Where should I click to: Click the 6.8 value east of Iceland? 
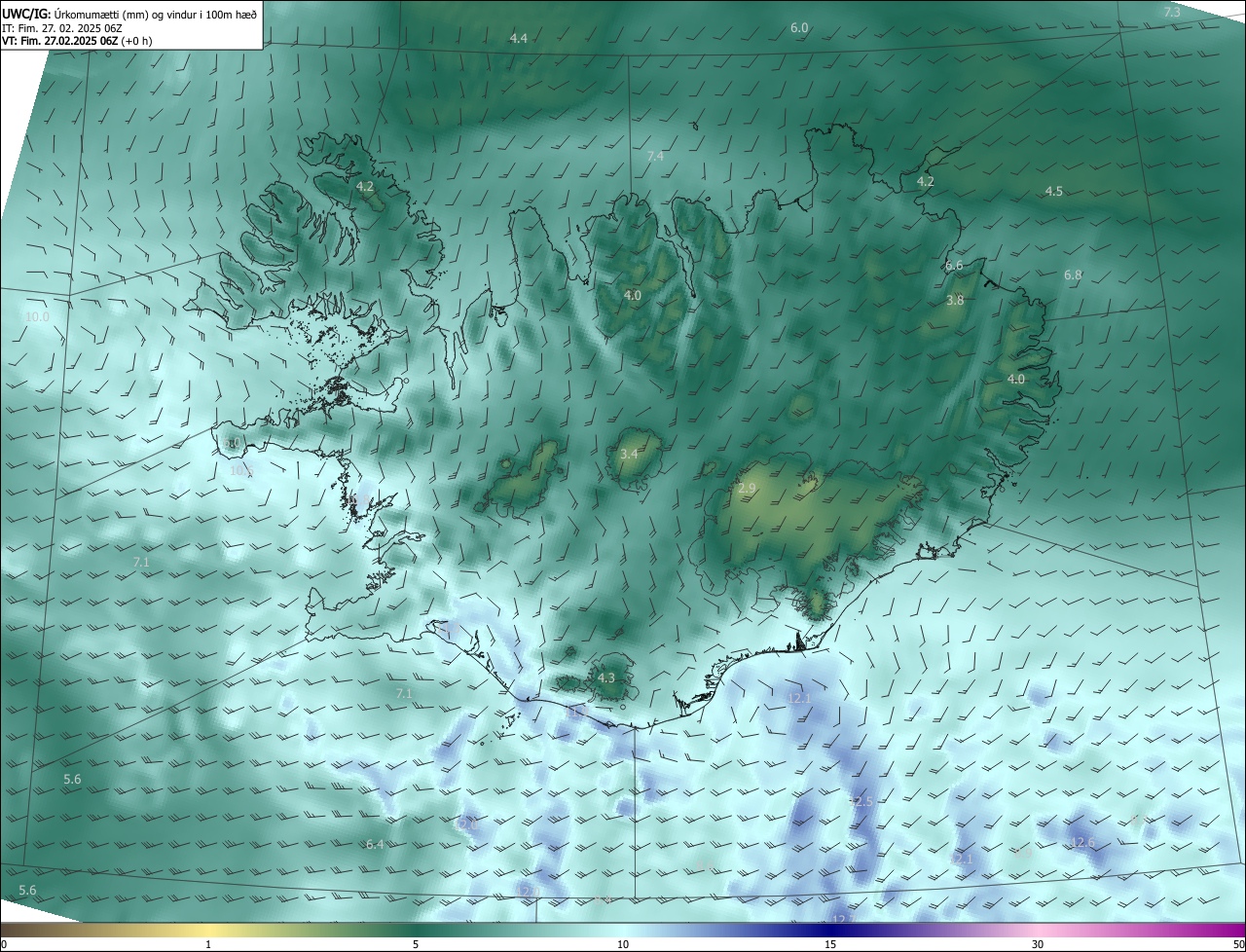click(x=1073, y=275)
